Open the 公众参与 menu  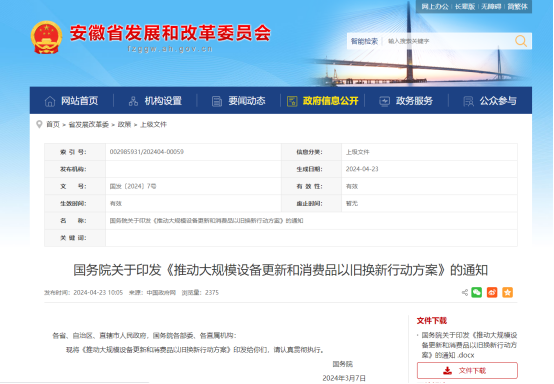[x=490, y=101]
